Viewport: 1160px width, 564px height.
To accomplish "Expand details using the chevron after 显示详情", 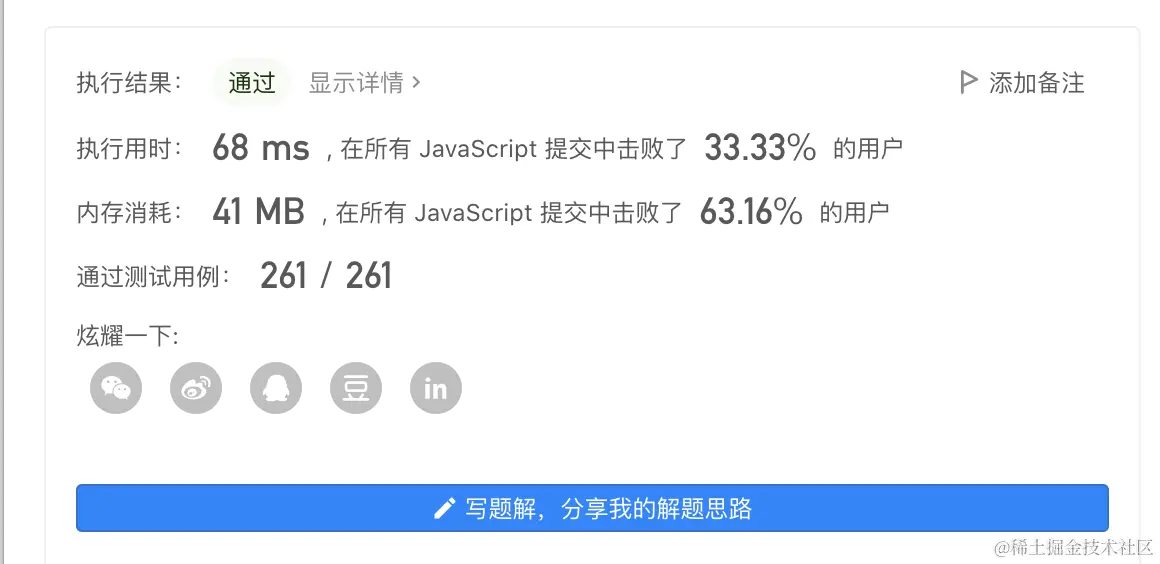I will 417,82.
